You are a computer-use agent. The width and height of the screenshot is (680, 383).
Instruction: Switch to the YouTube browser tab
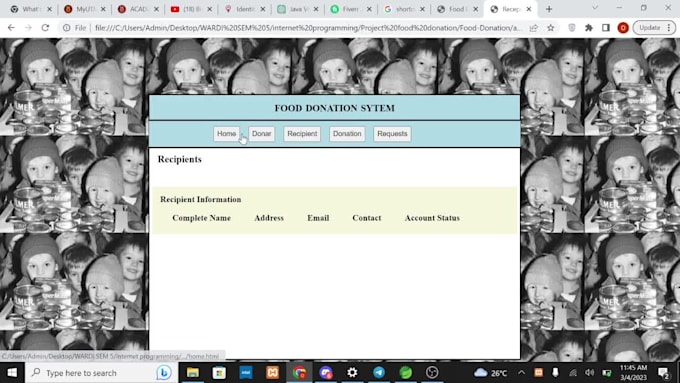(191, 9)
